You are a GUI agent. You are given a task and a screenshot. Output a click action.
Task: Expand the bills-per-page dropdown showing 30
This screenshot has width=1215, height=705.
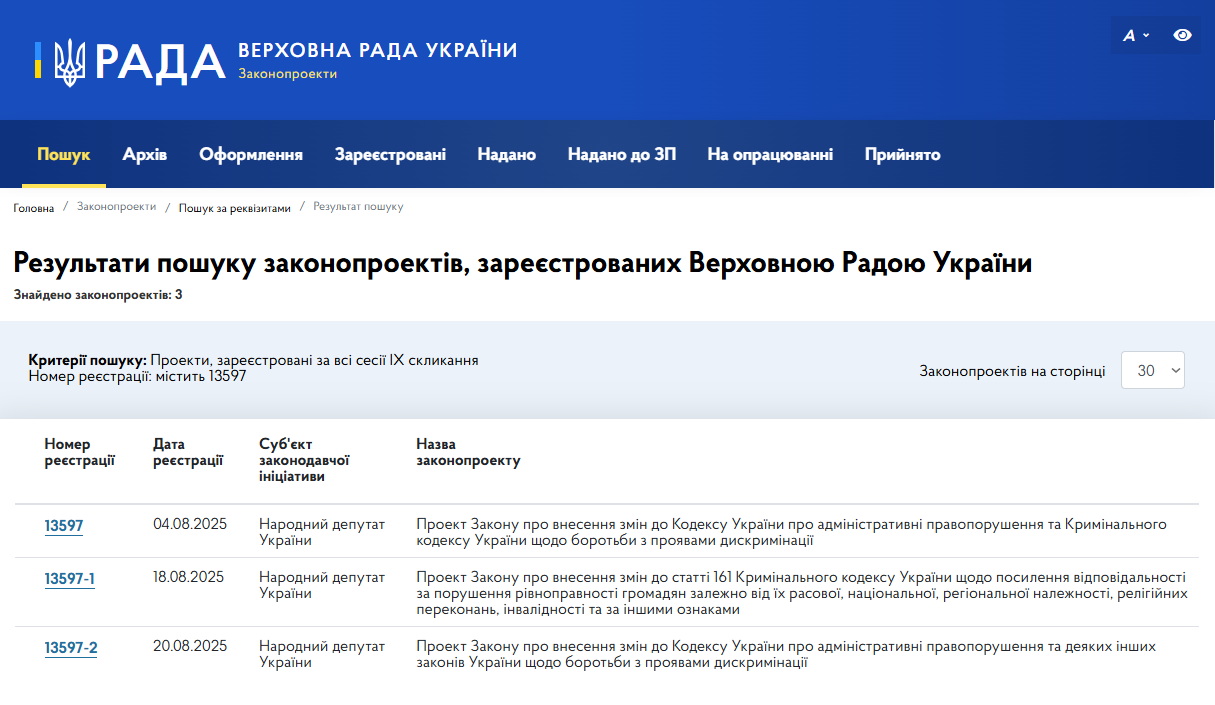click(x=1153, y=370)
